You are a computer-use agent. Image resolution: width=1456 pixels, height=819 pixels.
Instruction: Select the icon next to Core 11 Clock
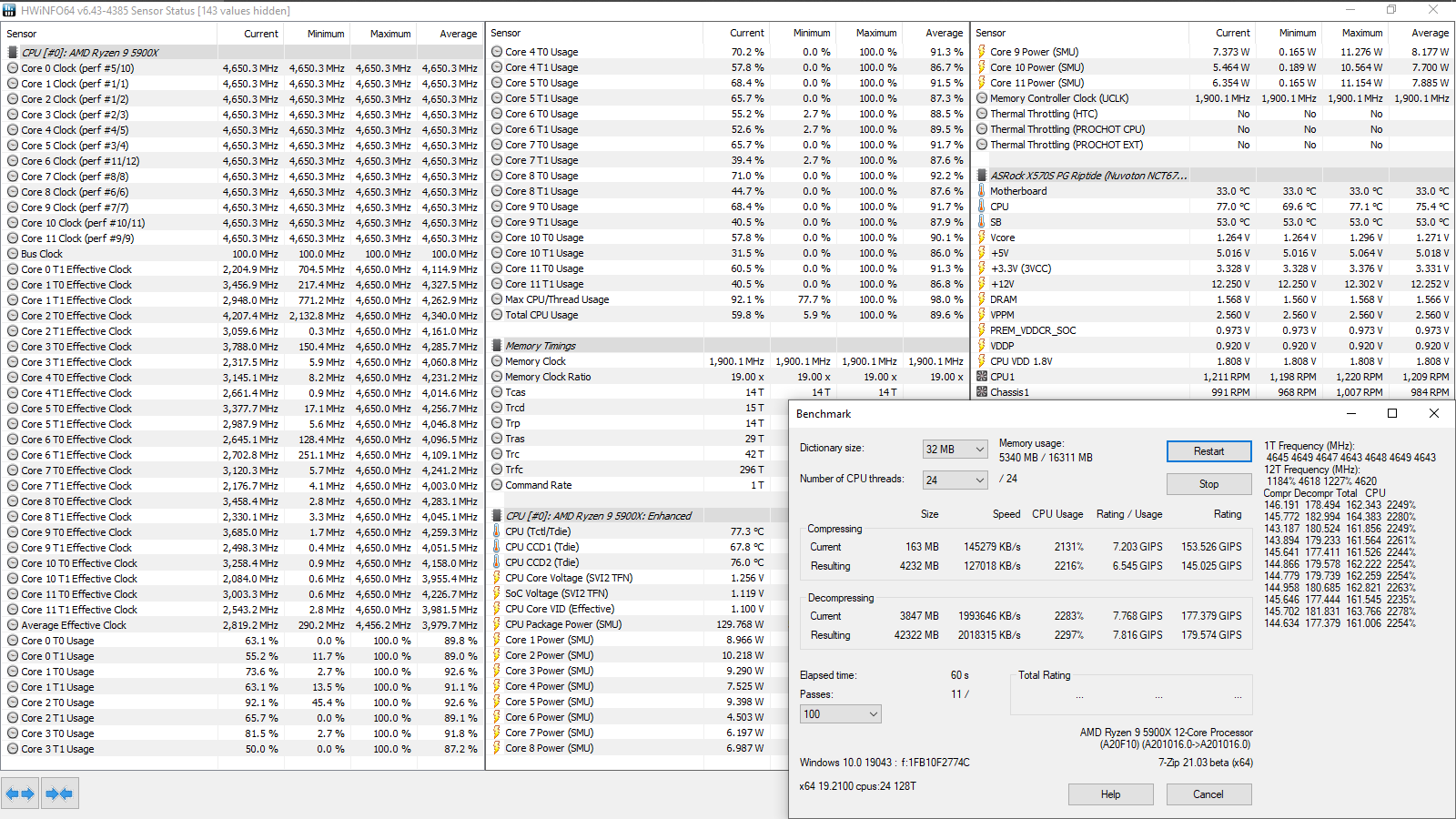coord(13,238)
